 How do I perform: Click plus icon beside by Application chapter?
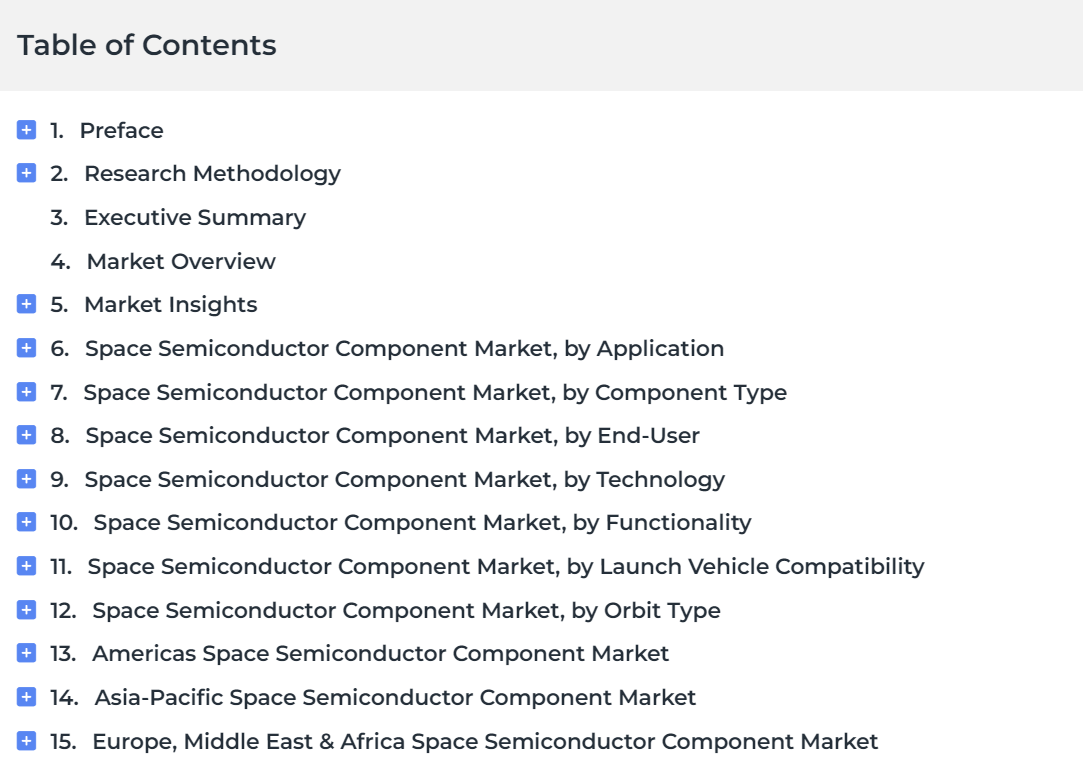pos(26,348)
